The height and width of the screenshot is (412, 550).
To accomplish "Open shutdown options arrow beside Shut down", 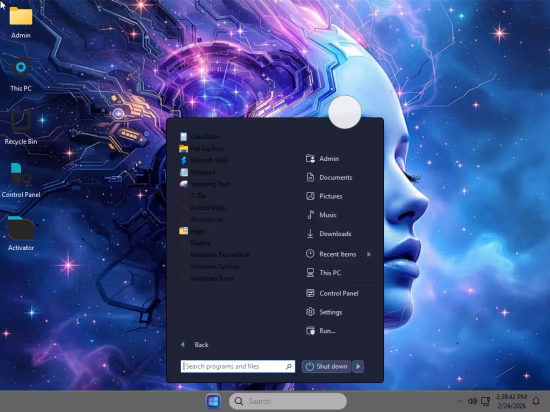I will coord(358,366).
